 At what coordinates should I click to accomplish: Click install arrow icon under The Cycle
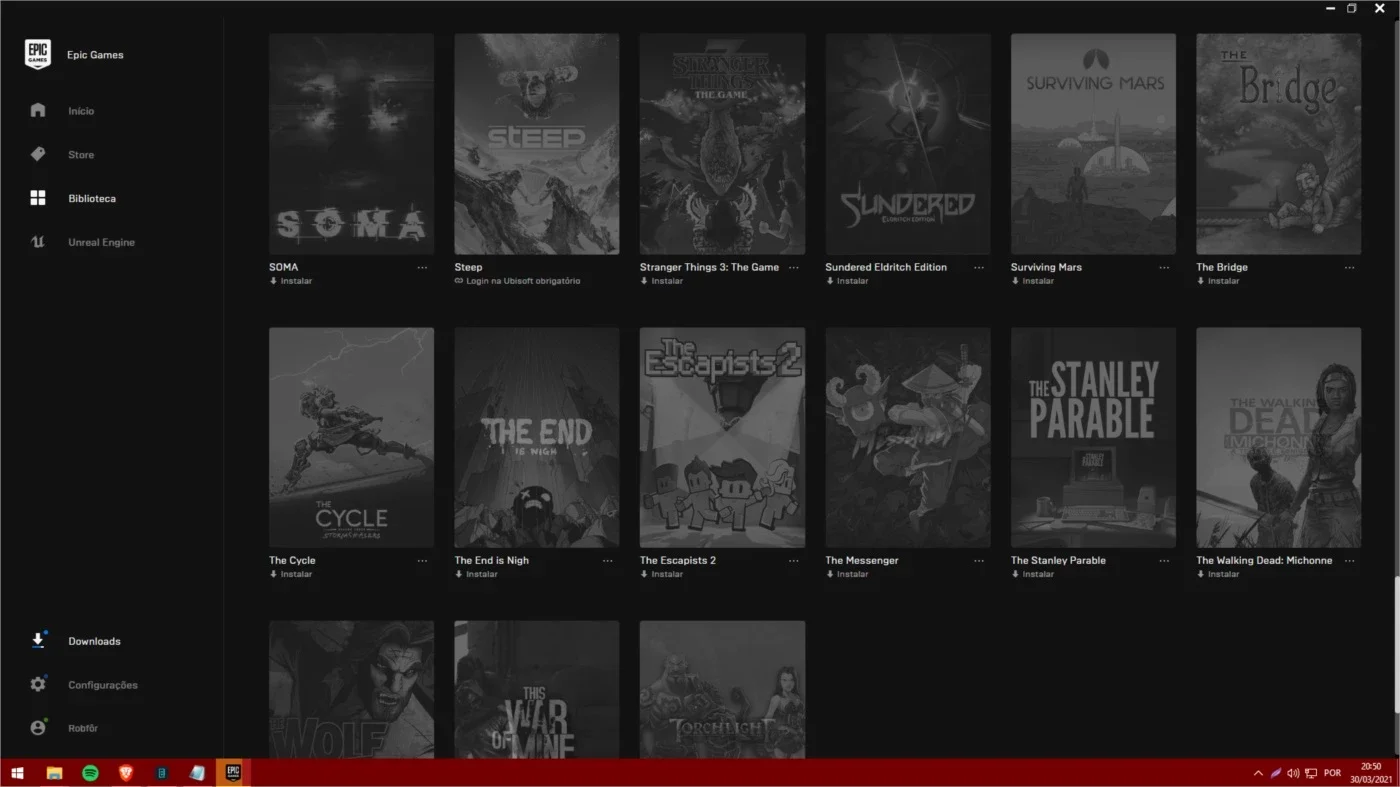(x=273, y=574)
